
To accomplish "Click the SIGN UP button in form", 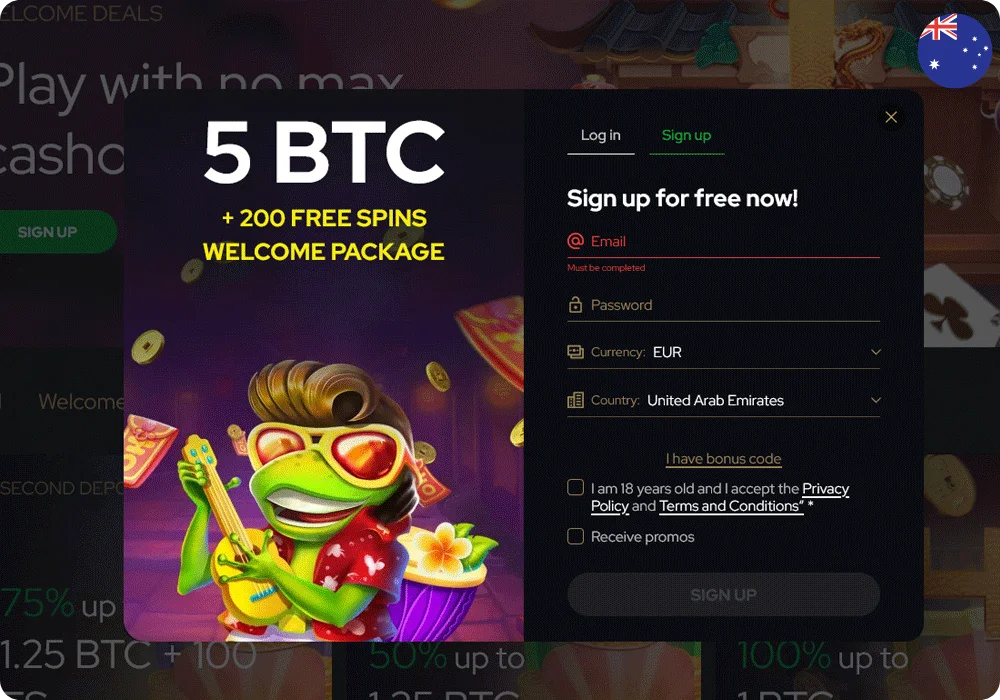I will (723, 595).
